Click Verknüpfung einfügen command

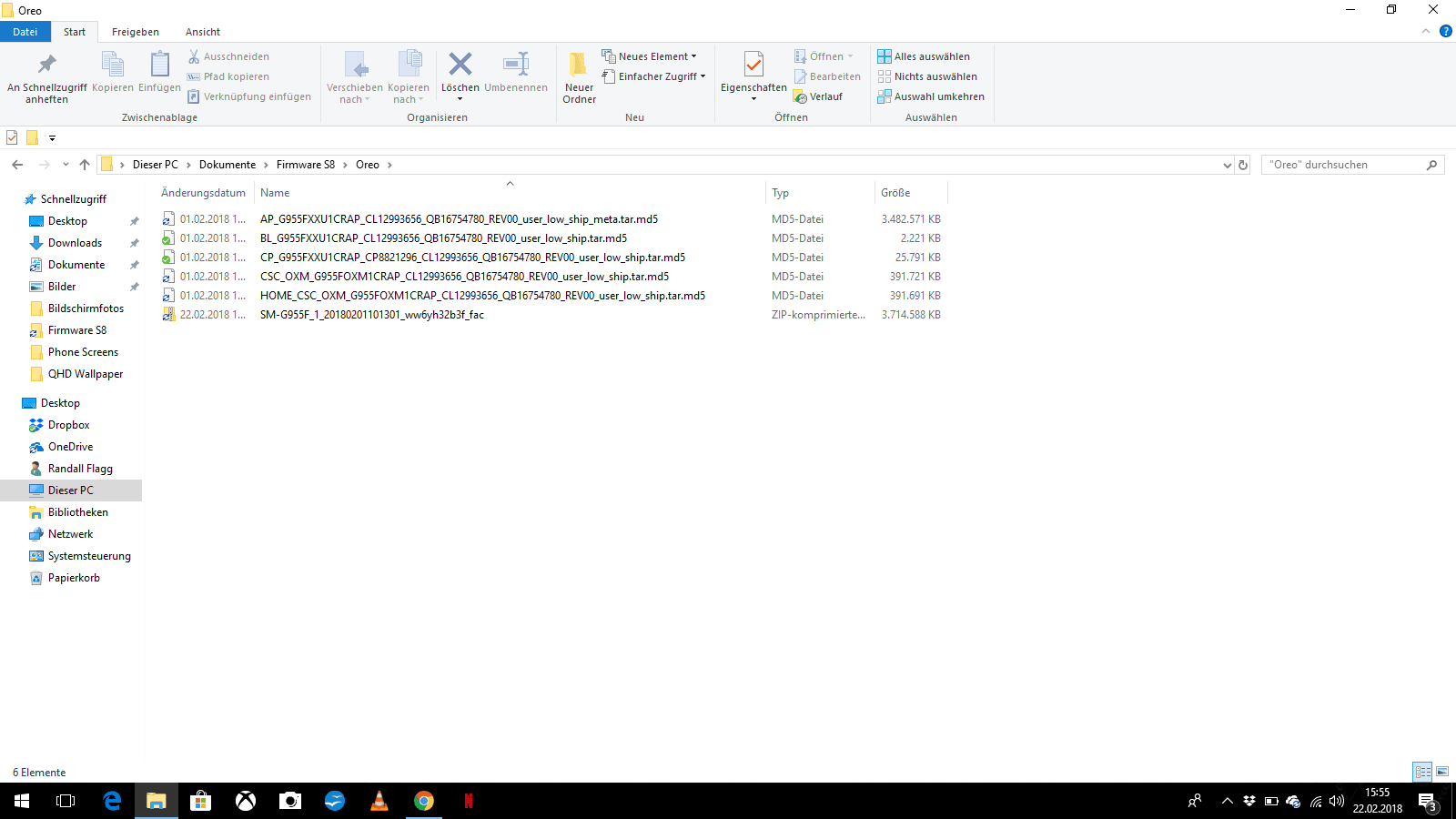[249, 96]
